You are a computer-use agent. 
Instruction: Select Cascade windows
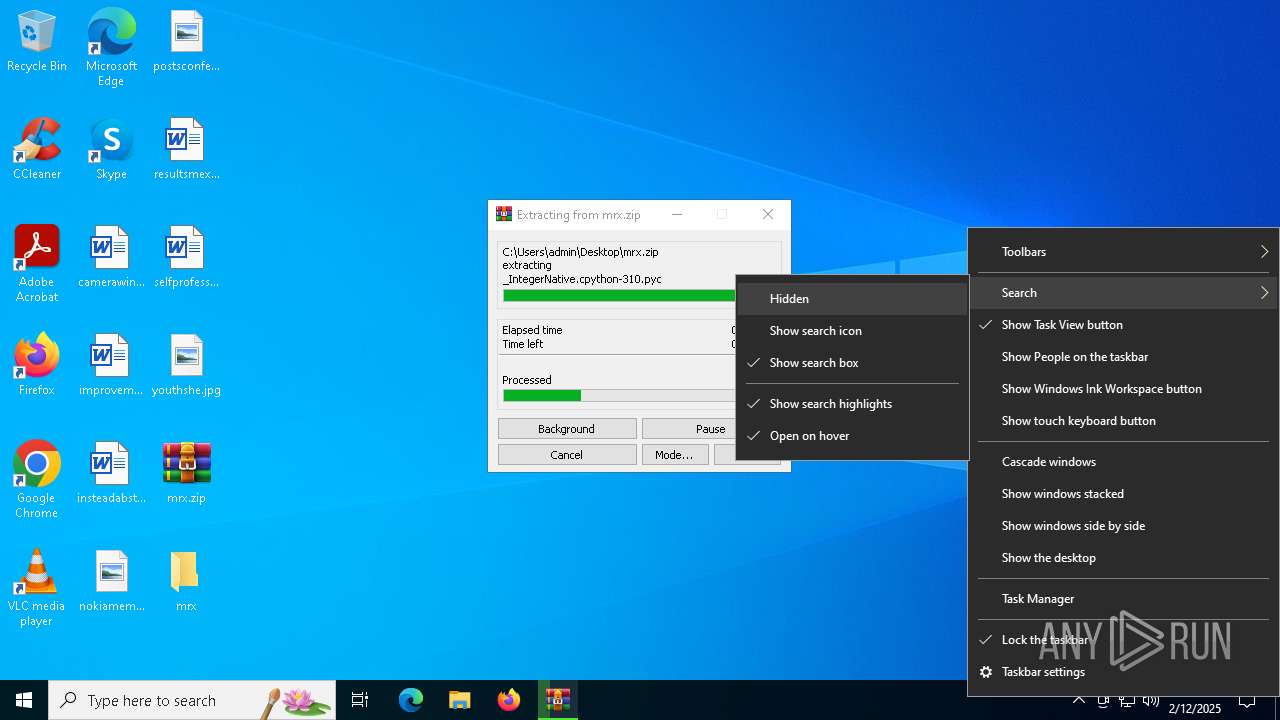[1123, 462]
